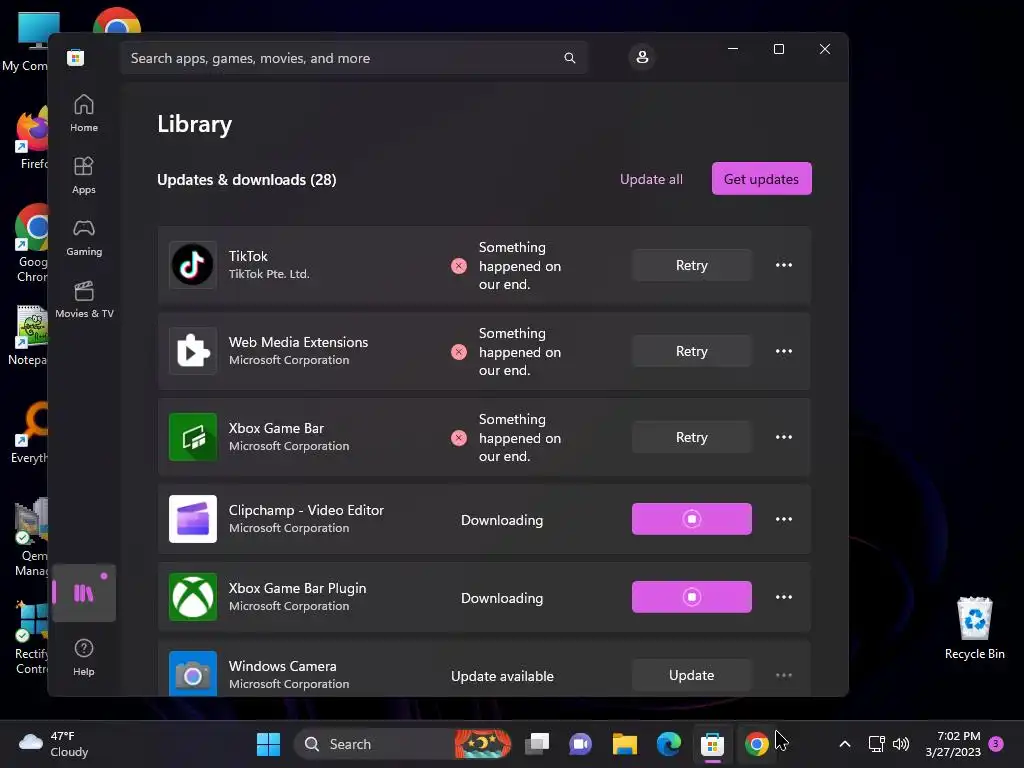Click the TikTok app name
Viewport: 1024px width, 768px height.
click(248, 256)
